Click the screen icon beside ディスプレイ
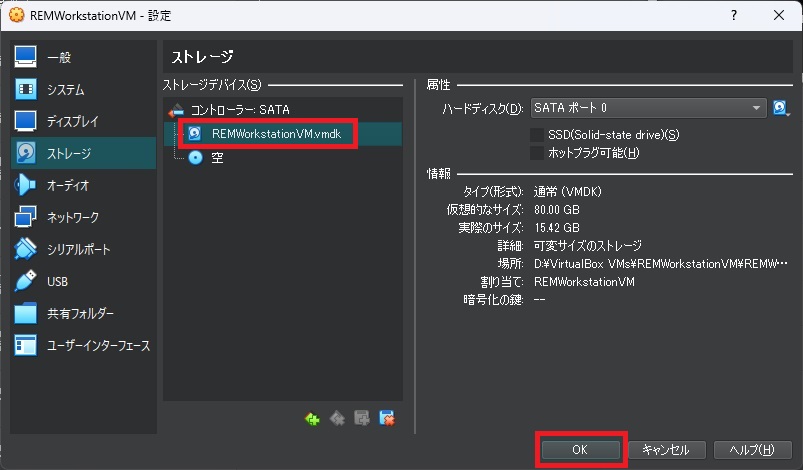 coord(26,121)
